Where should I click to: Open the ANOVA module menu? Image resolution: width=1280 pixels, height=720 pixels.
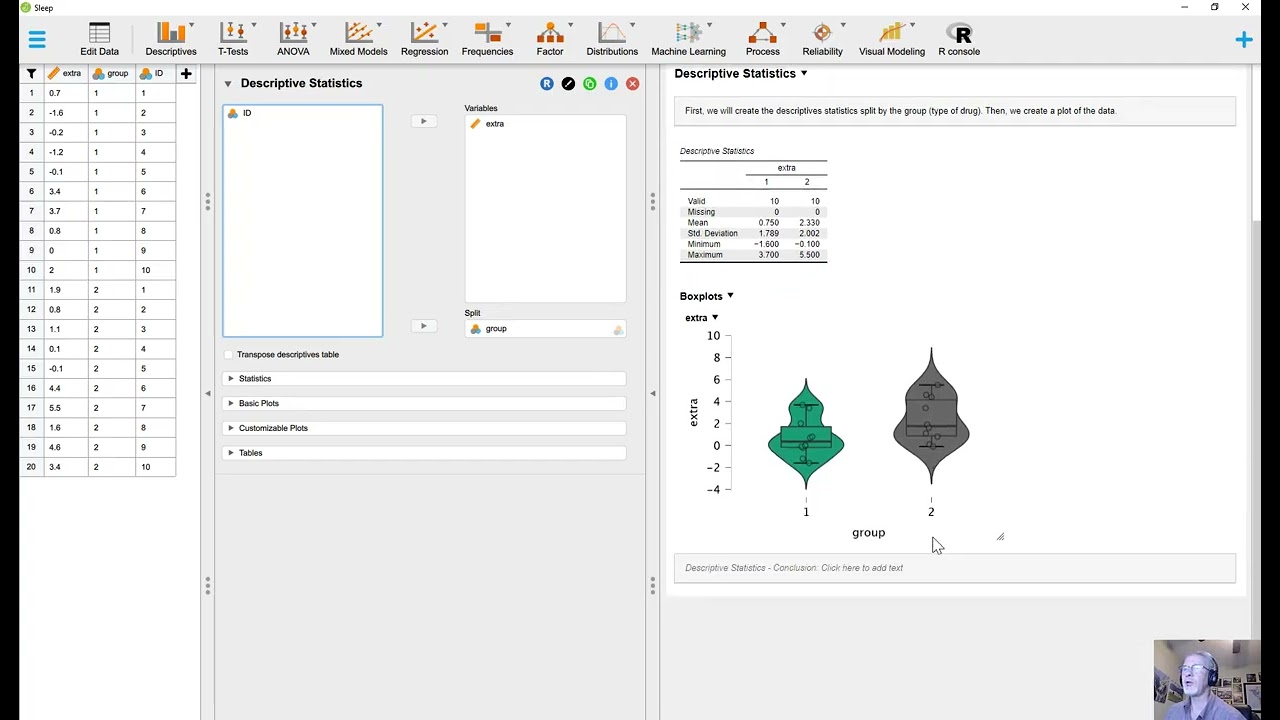point(293,40)
